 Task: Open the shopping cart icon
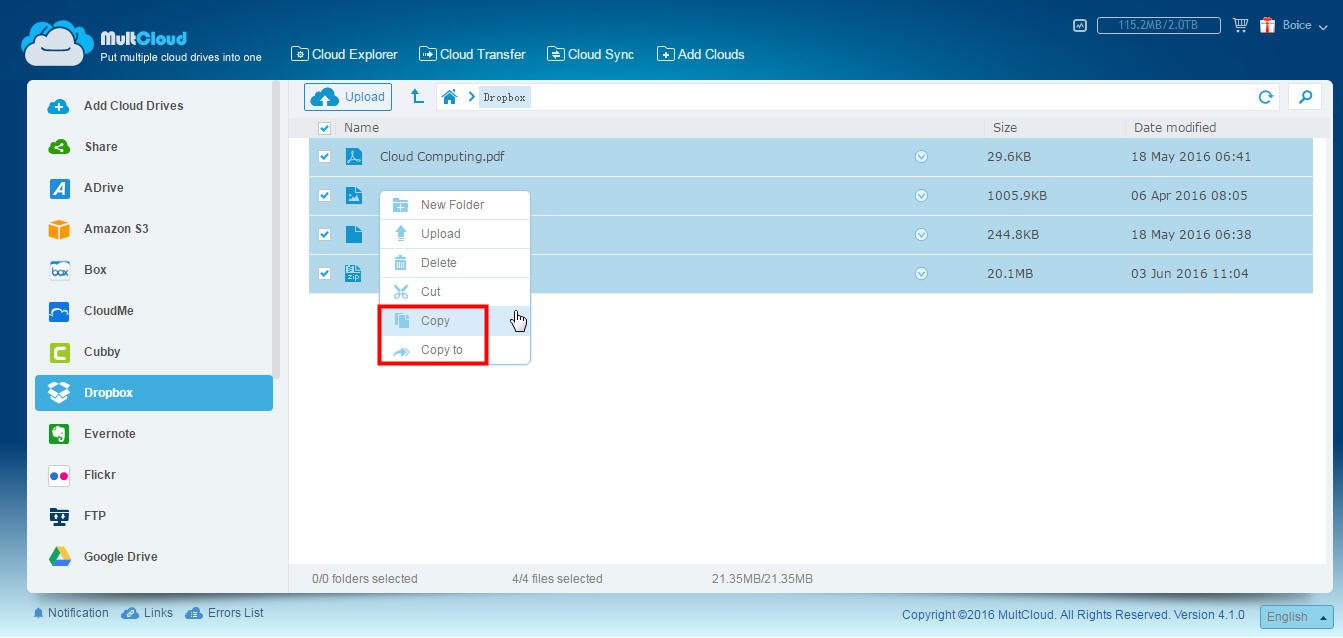click(x=1241, y=25)
